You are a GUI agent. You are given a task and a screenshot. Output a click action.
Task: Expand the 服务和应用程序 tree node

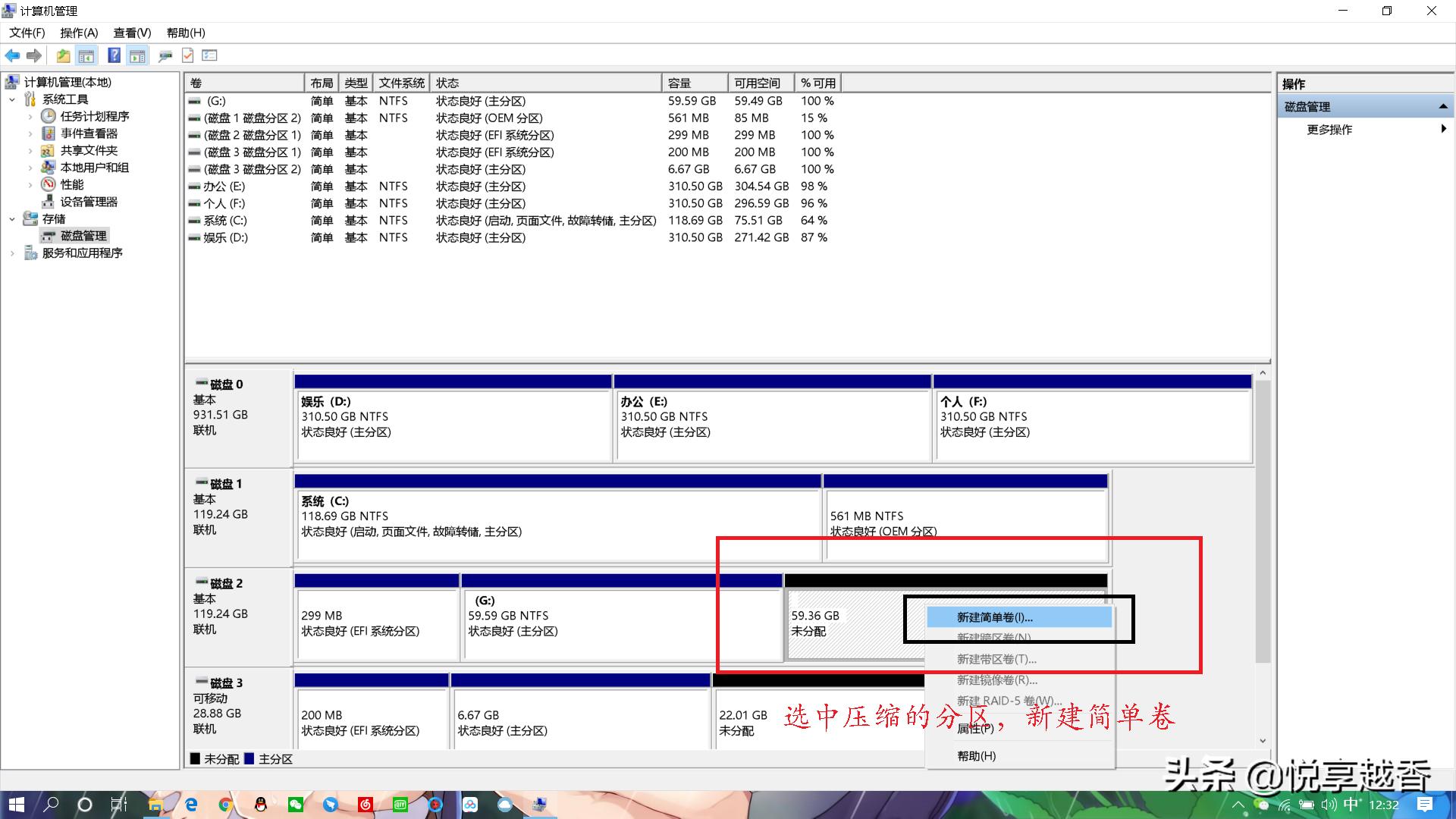pyautogui.click(x=13, y=253)
